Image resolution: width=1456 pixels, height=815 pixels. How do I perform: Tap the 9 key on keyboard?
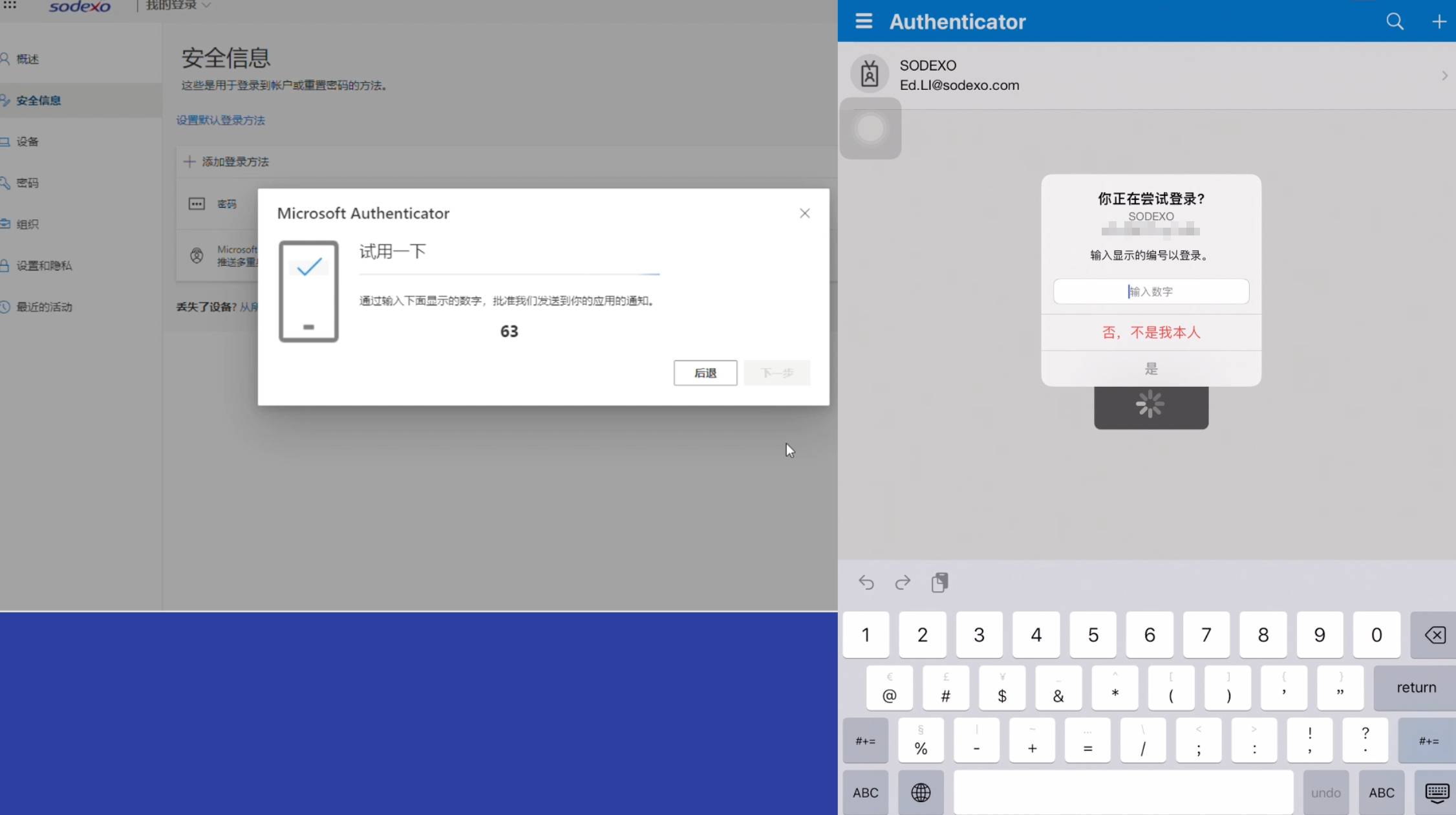pyautogui.click(x=1320, y=635)
